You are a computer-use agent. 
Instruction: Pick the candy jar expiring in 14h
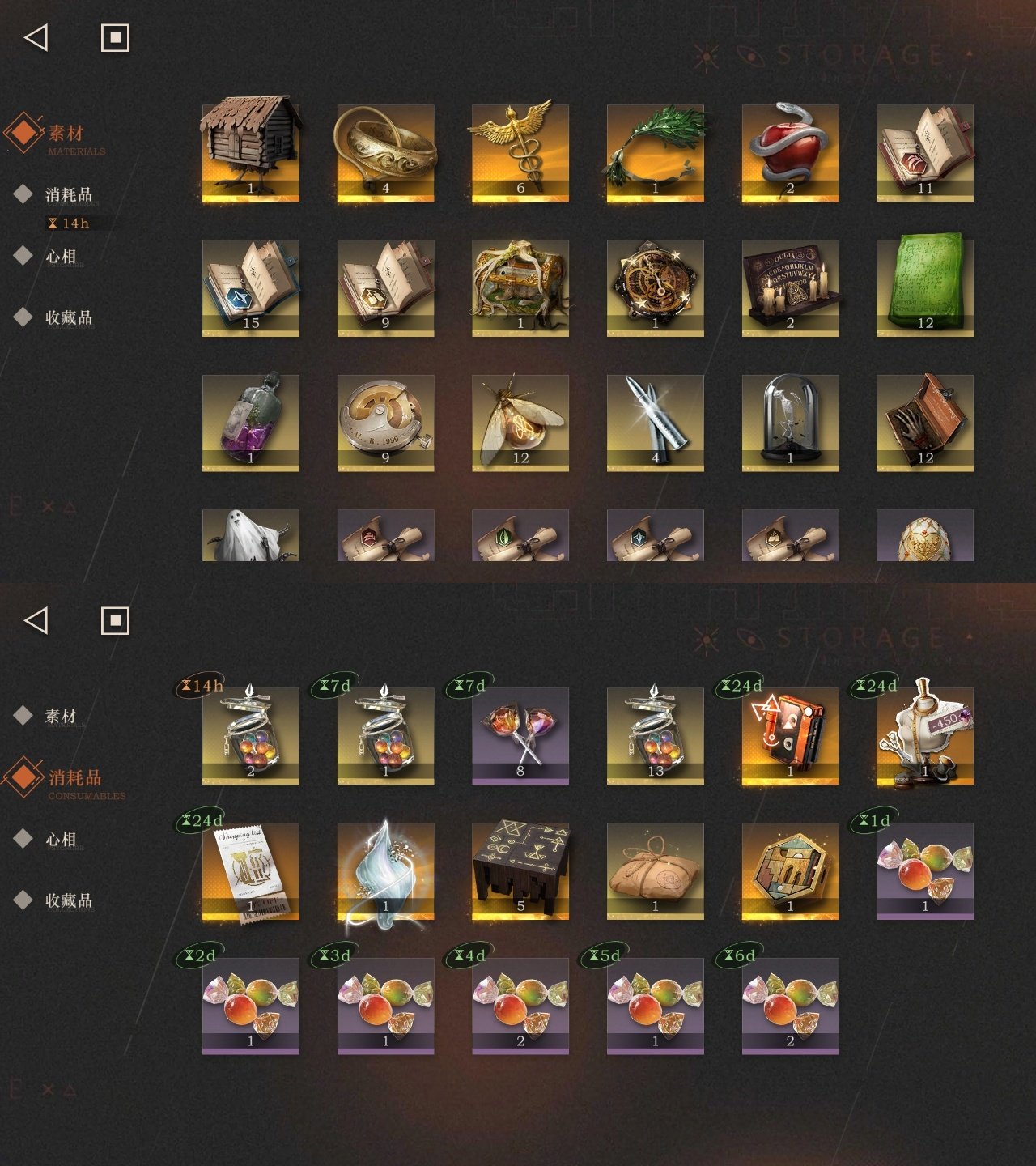pos(250,734)
